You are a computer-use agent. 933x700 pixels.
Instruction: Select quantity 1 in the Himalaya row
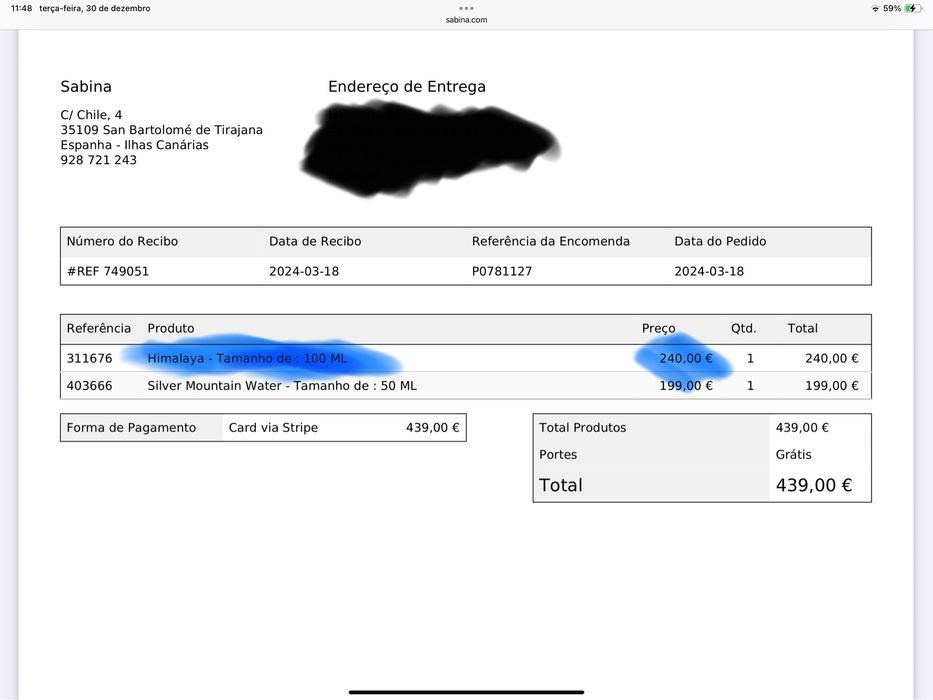(750, 358)
